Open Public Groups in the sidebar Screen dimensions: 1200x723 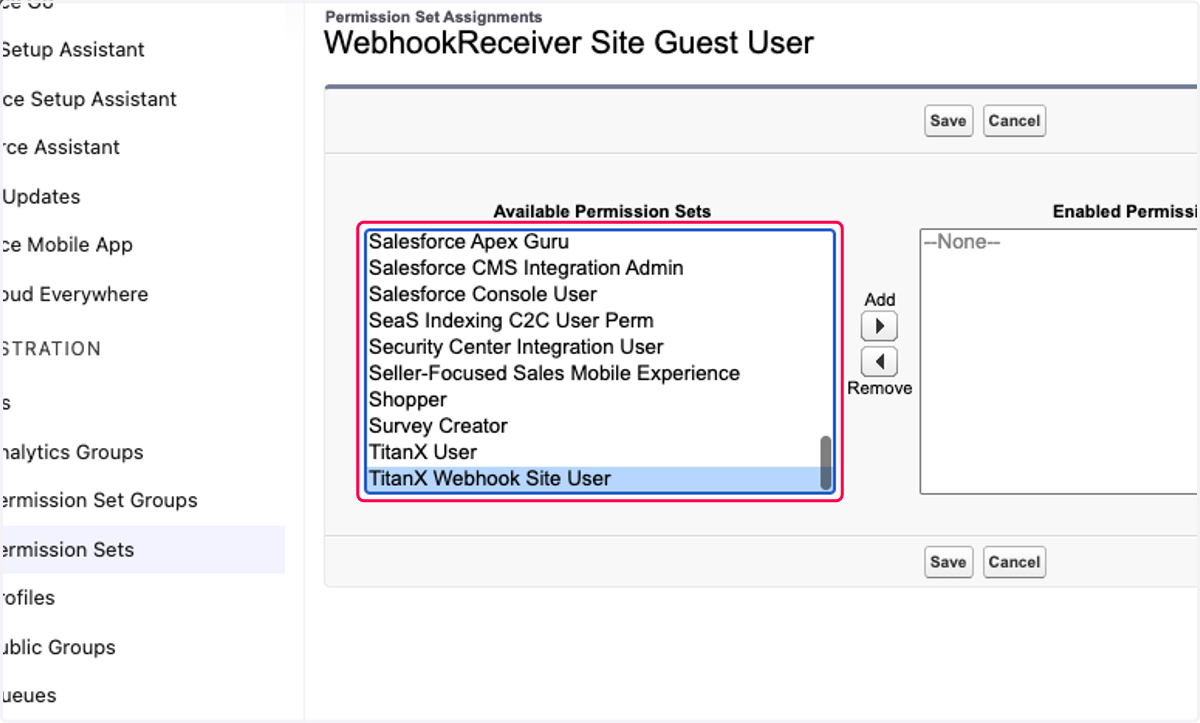pos(58,647)
